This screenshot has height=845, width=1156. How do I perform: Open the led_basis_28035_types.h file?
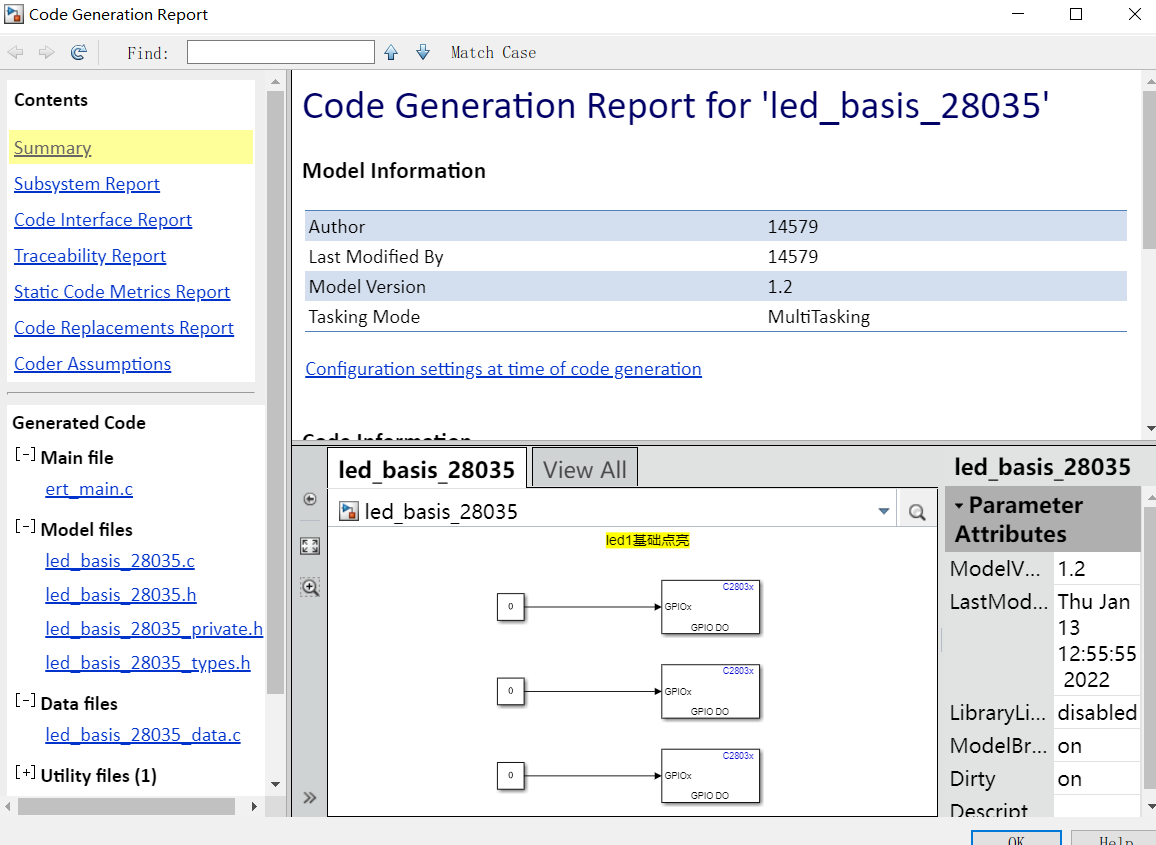tap(147, 663)
